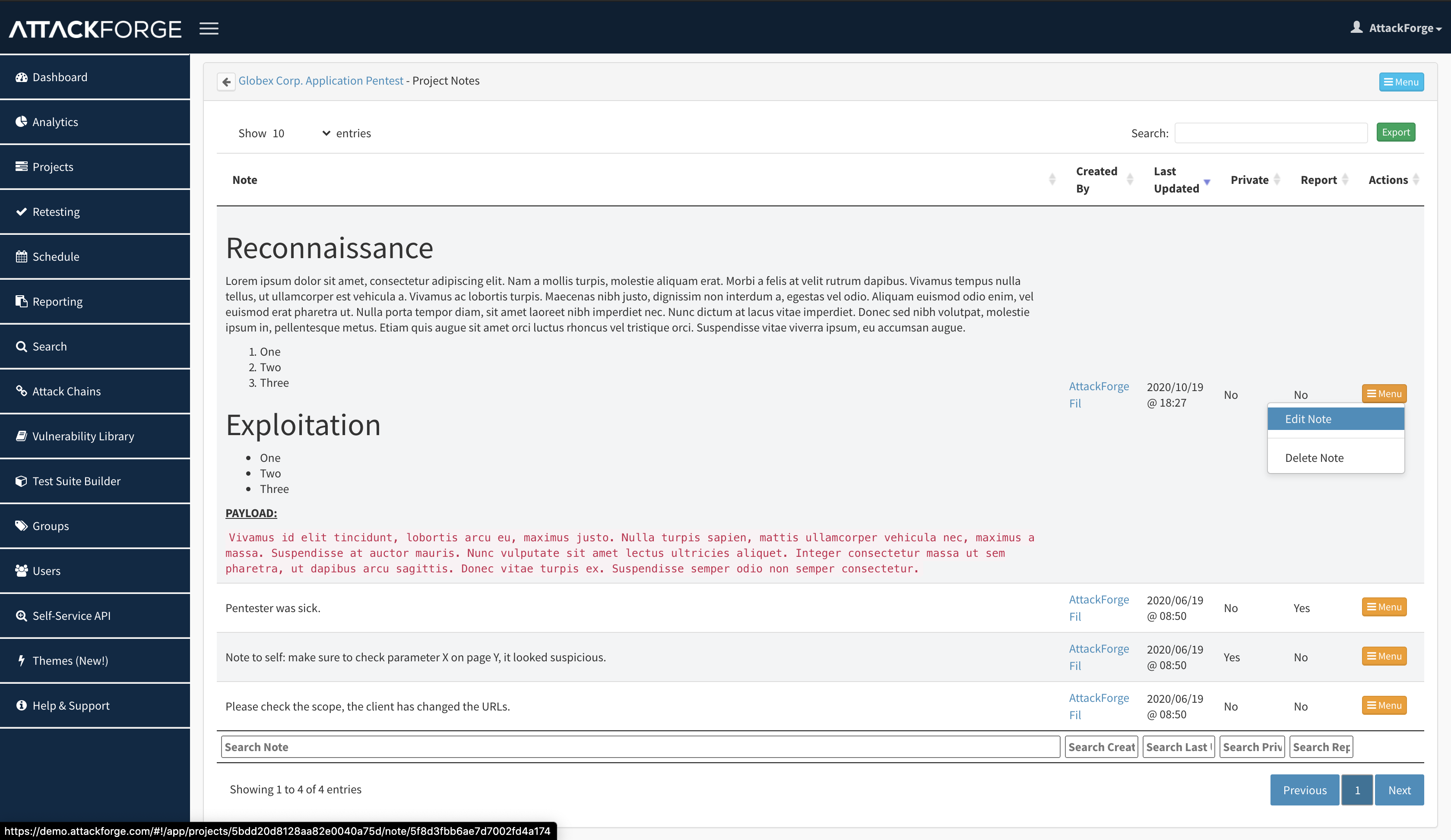This screenshot has height=840, width=1451.
Task: Select Delete Note from the dropdown menu
Action: pyautogui.click(x=1336, y=458)
